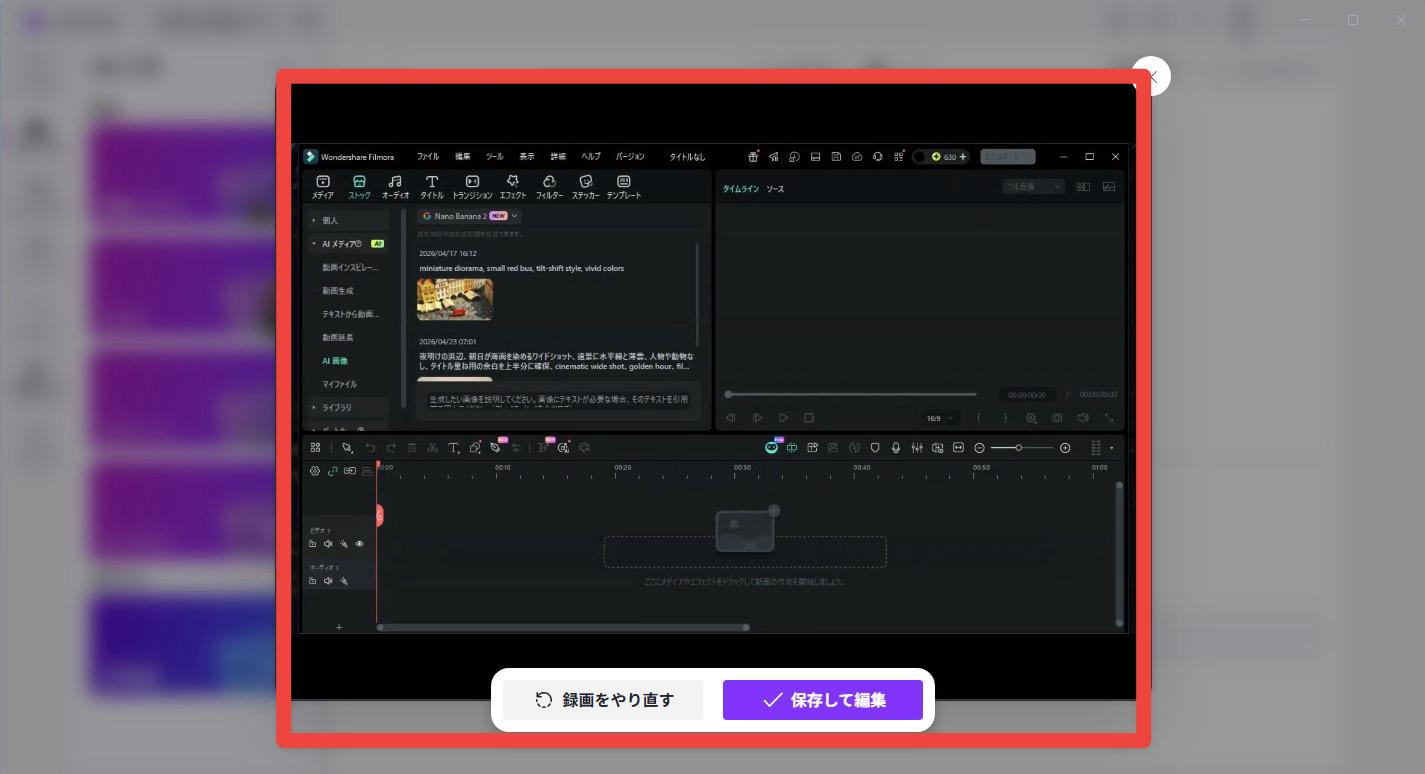Screen dimensions: 1425x774
Task: Toggle the green link icon above the tracks
Action: (x=332, y=471)
